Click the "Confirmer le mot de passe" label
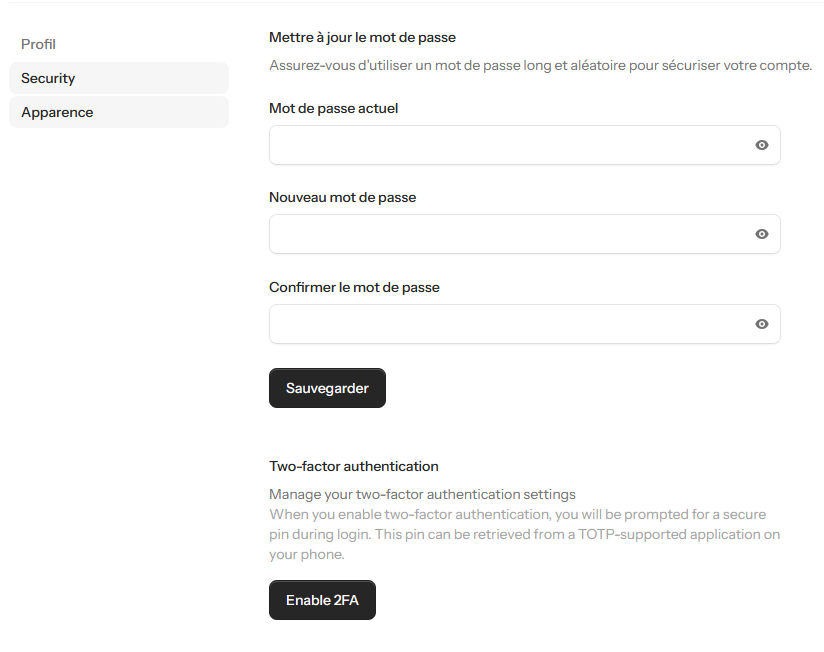 click(354, 287)
